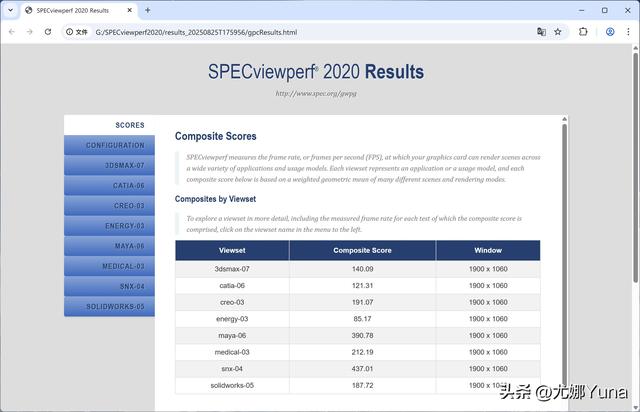The image size is (640, 412).
Task: Click the 121.31 composite score
Action: point(362,286)
